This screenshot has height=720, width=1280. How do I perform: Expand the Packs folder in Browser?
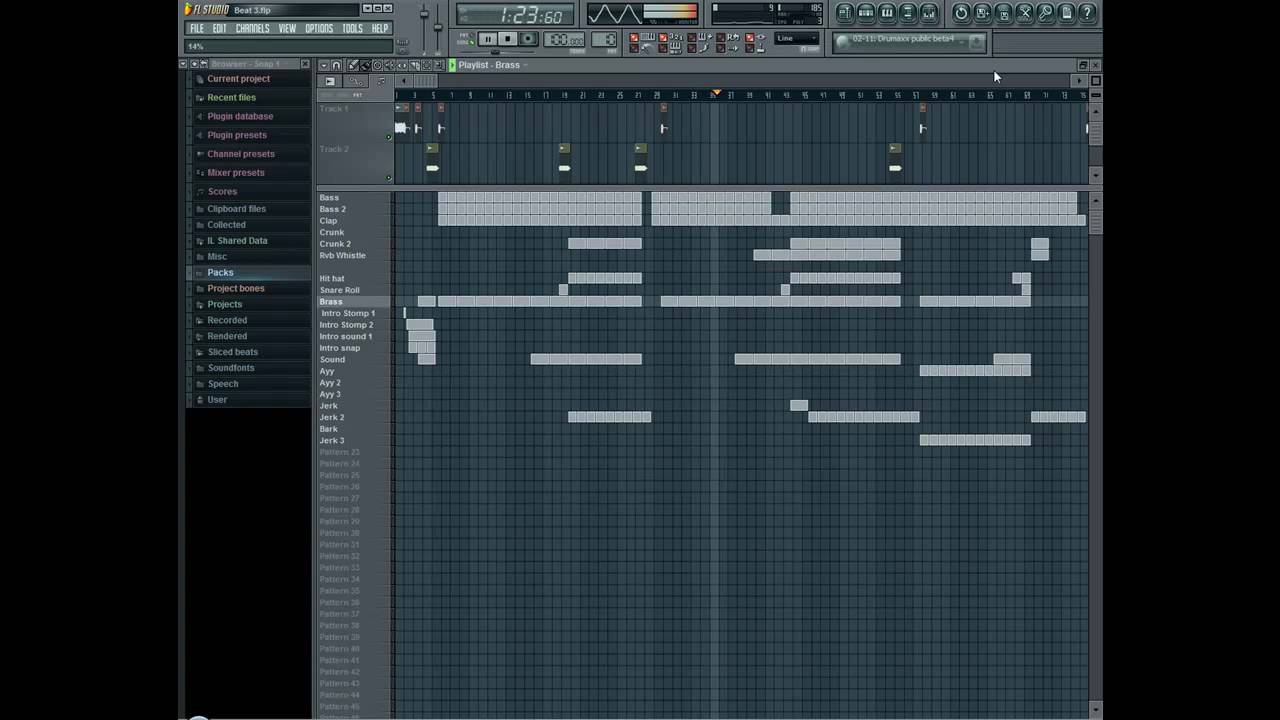point(220,273)
